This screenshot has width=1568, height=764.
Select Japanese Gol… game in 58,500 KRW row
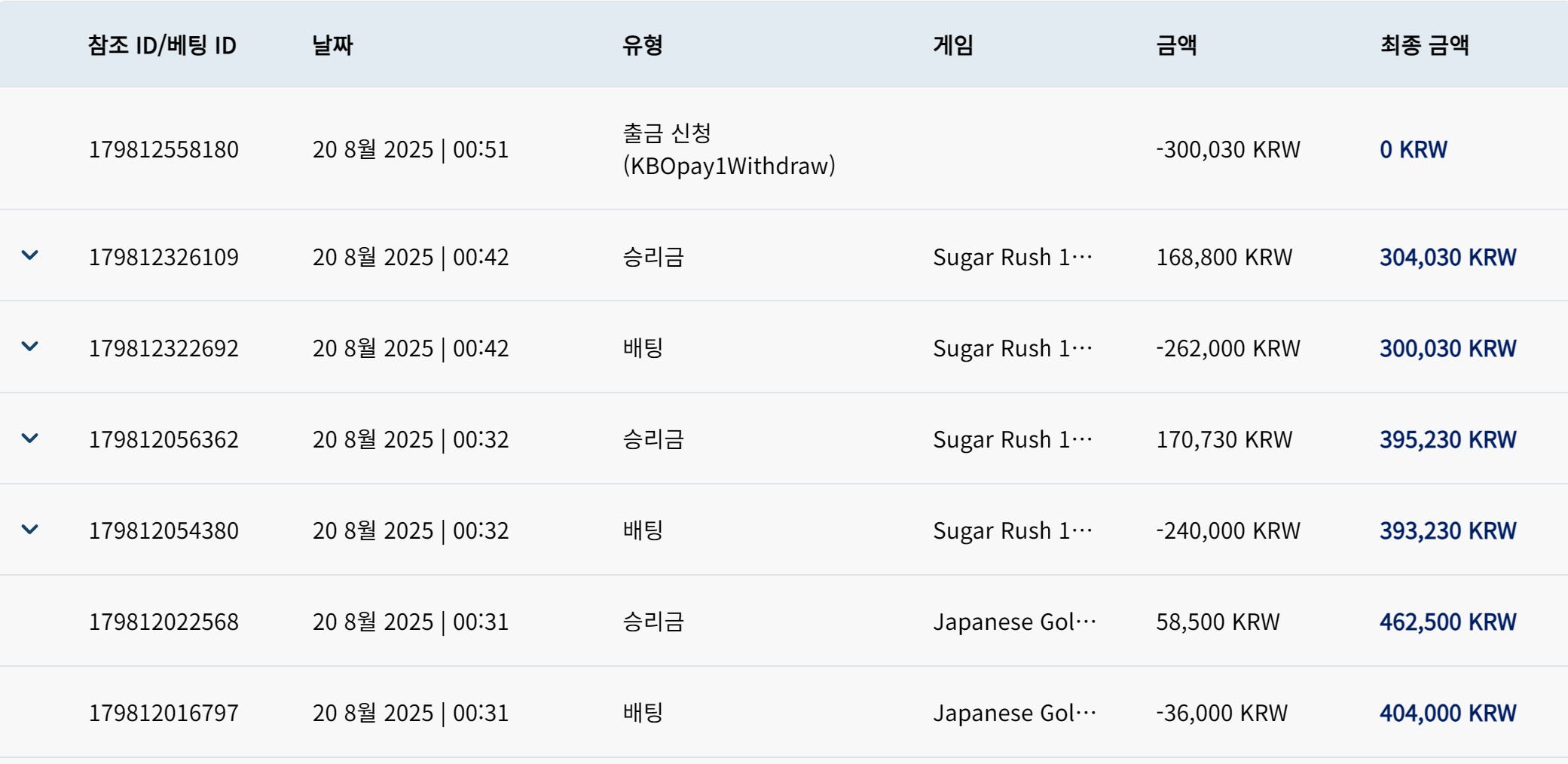click(x=1014, y=622)
